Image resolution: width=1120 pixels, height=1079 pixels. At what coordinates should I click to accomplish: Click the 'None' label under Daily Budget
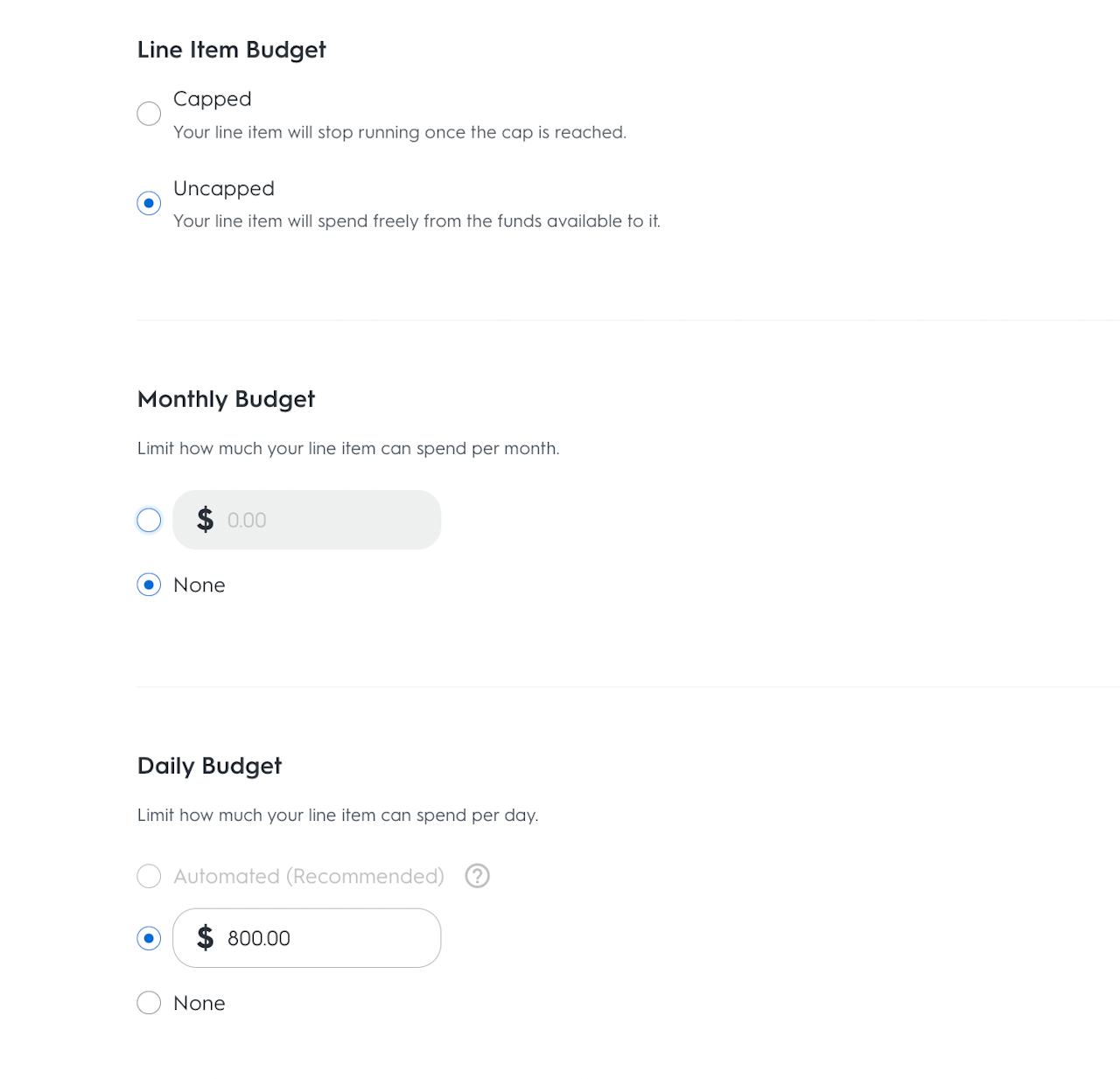point(199,1003)
